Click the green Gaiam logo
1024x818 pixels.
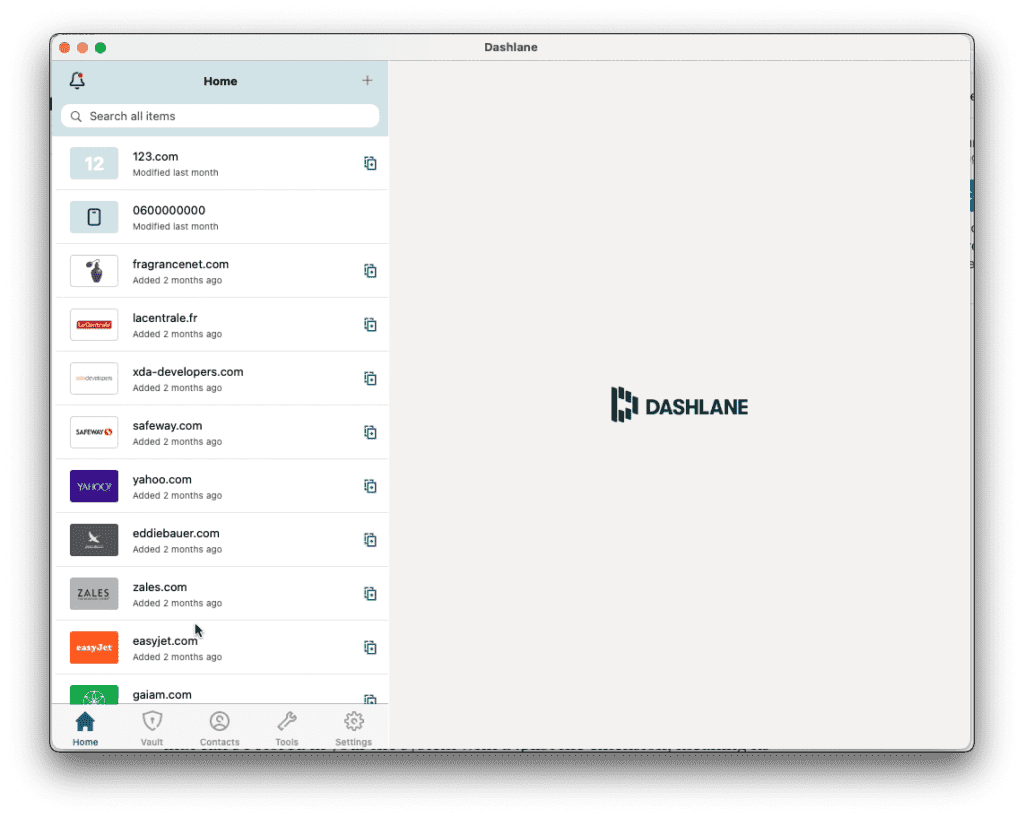(x=94, y=695)
